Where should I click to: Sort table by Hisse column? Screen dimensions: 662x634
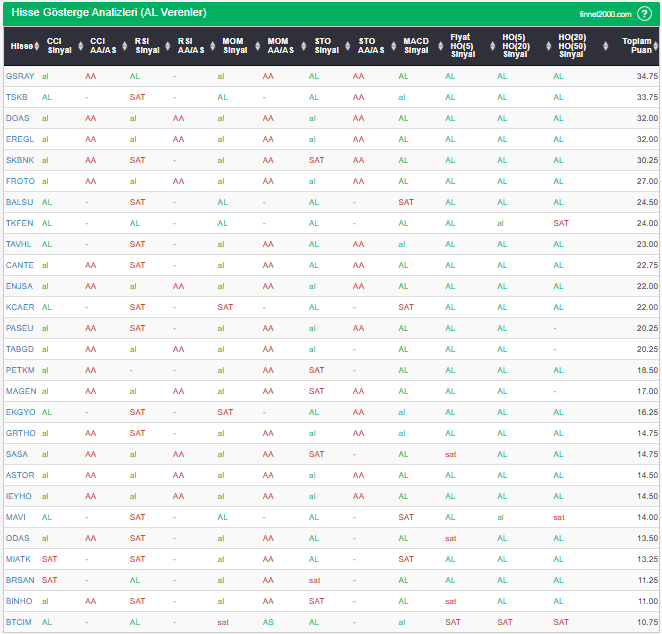(20, 46)
